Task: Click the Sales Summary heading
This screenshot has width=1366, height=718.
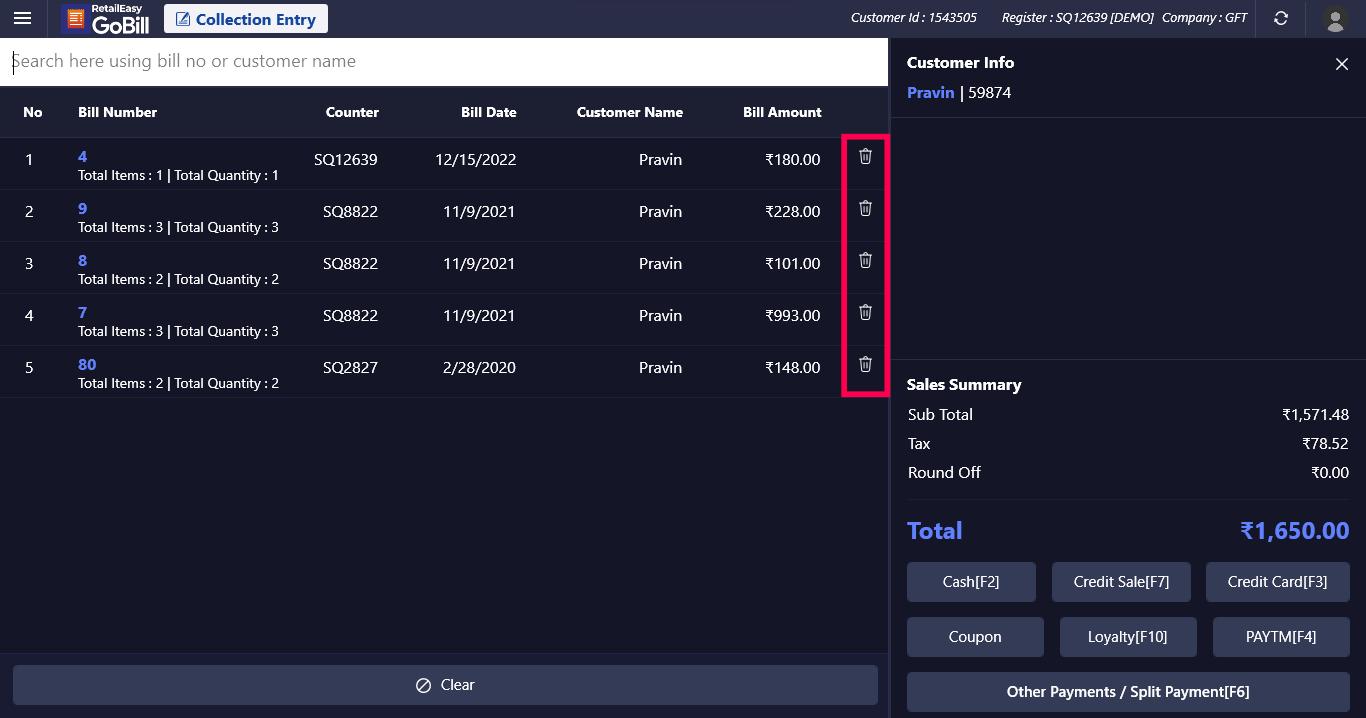Action: [964, 385]
